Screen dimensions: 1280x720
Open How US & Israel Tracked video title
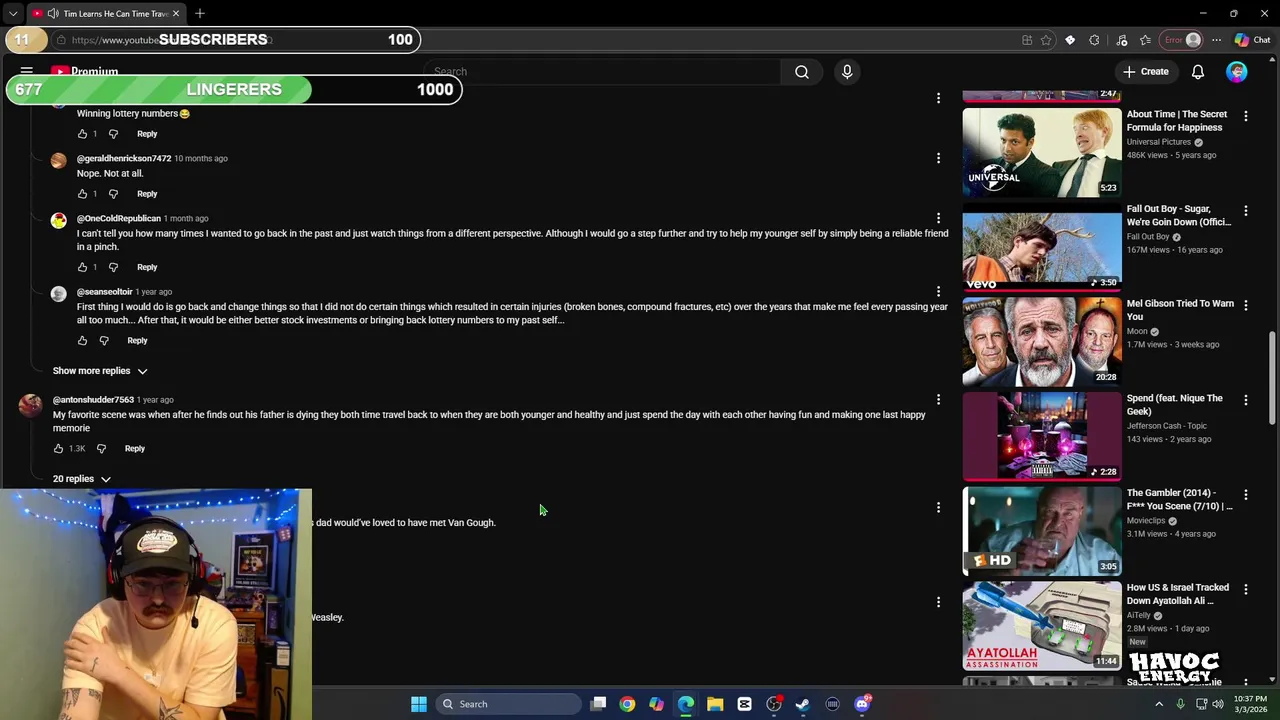pos(1178,594)
